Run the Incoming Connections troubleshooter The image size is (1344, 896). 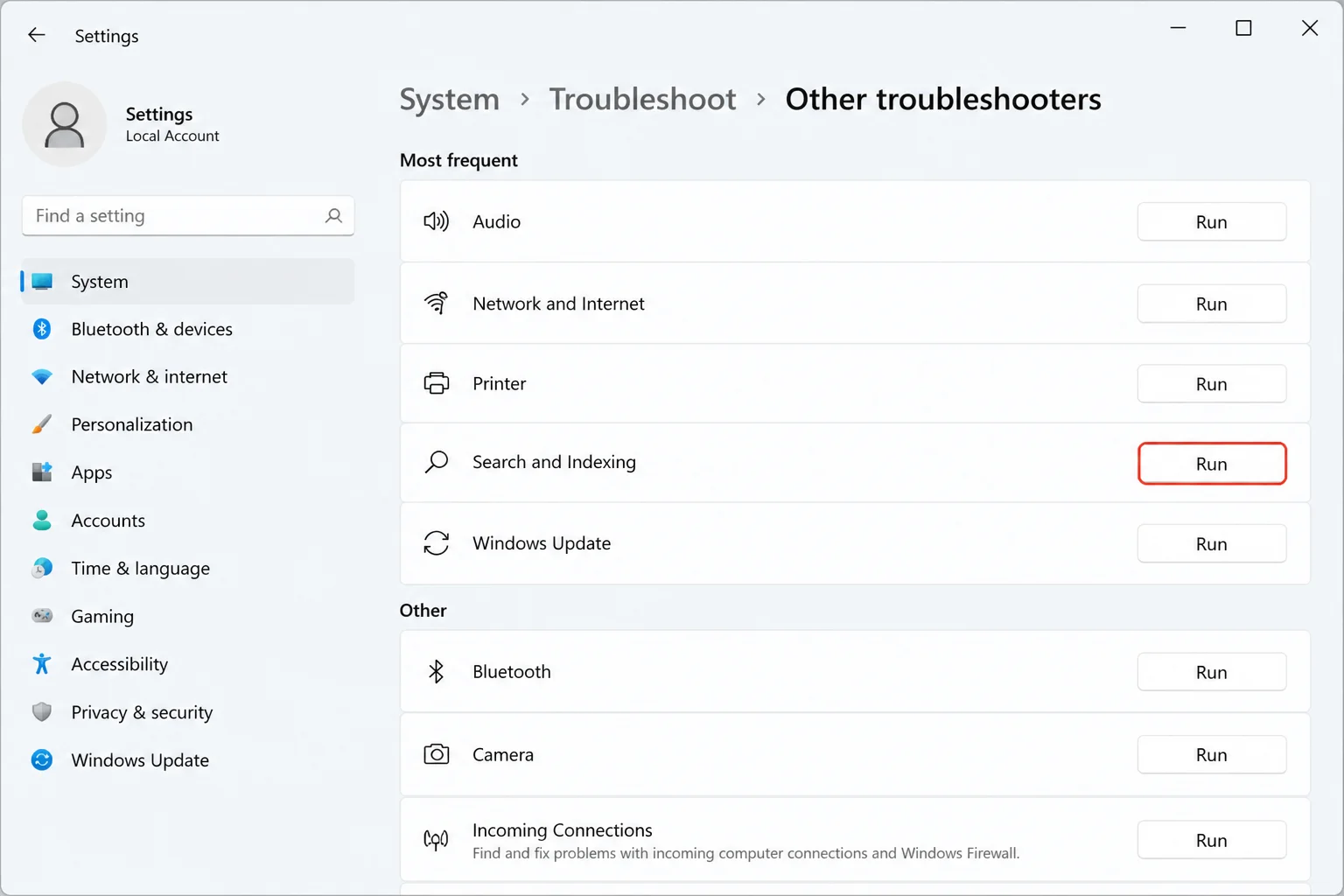[x=1212, y=840]
